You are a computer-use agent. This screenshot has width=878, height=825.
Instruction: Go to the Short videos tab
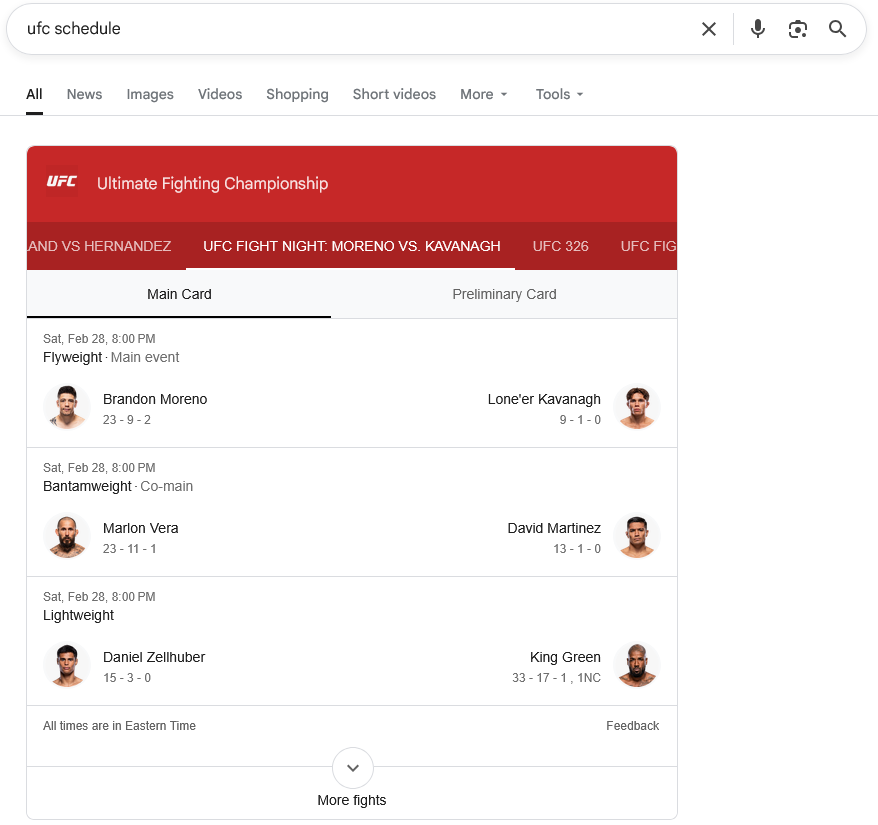point(394,94)
